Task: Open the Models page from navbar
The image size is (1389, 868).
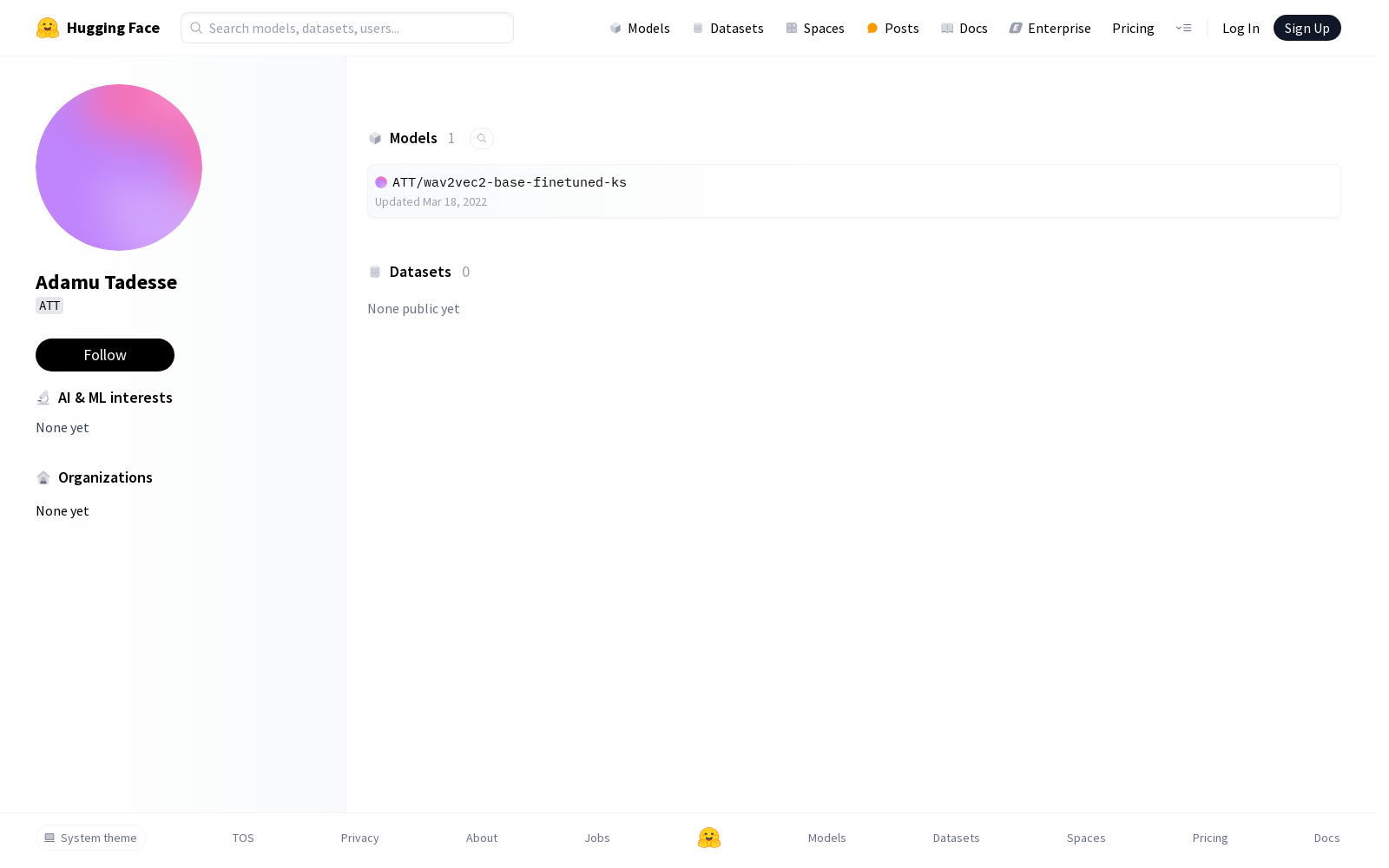Action: pyautogui.click(x=640, y=29)
